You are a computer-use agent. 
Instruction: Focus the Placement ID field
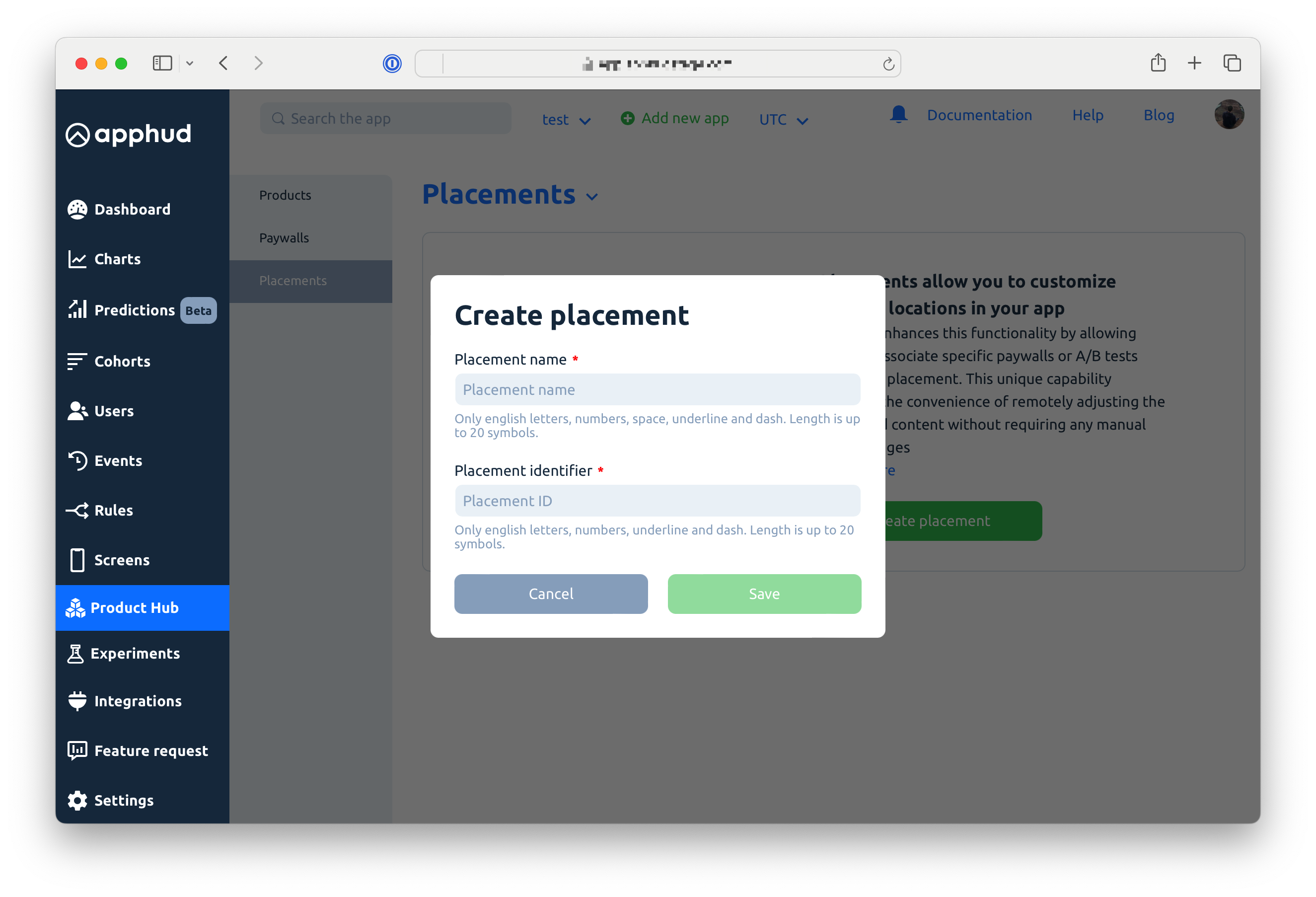click(658, 501)
